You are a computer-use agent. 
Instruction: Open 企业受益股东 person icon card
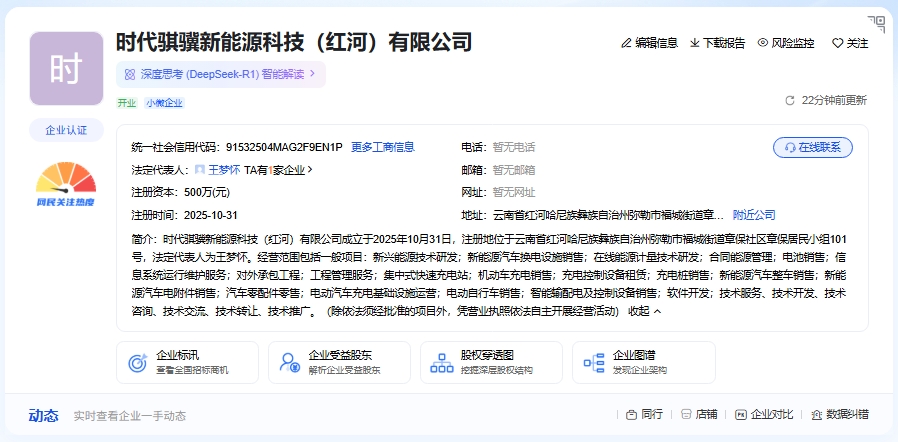(x=290, y=362)
